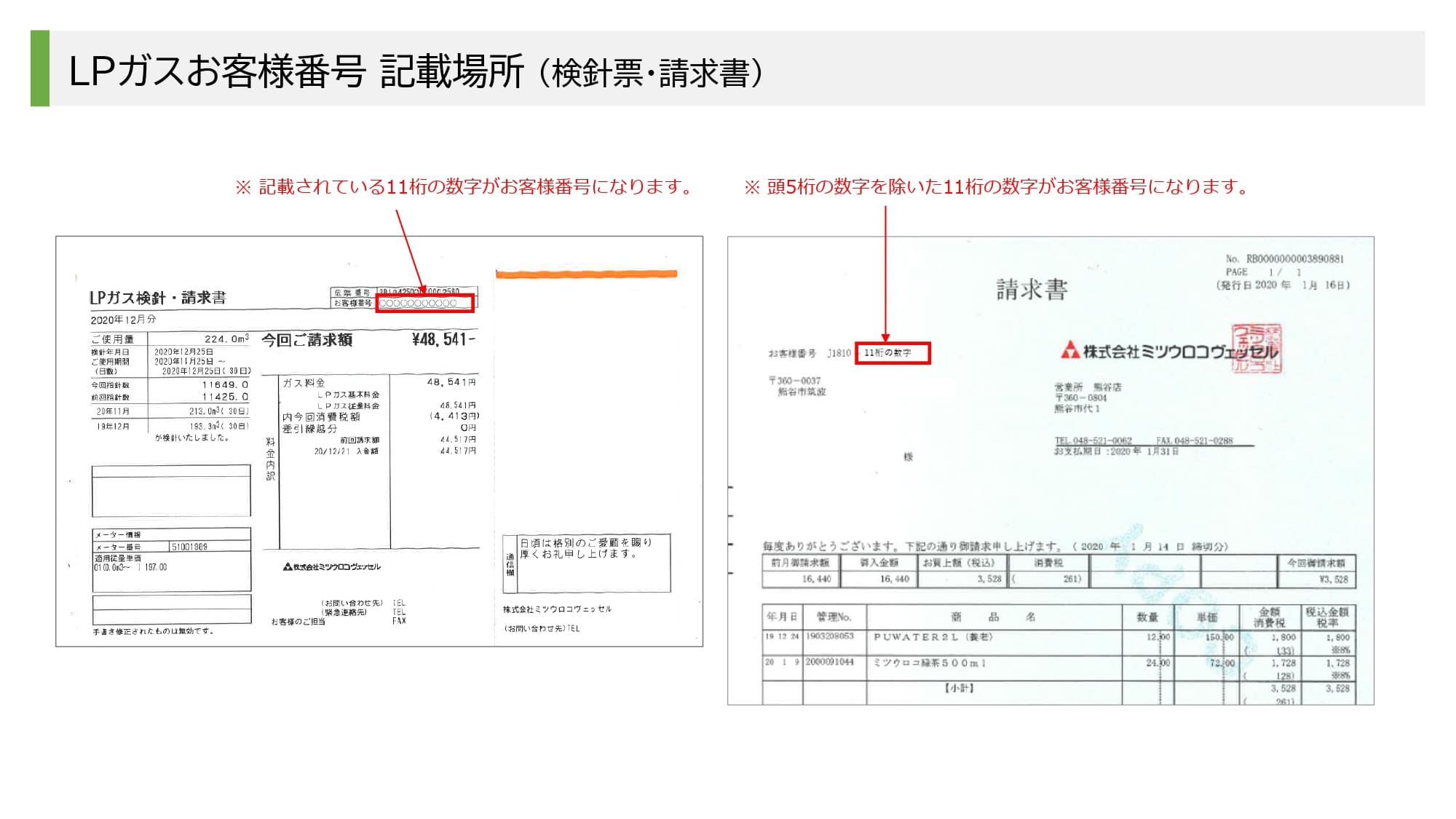Screen dimensions: 1456x819
Task: Click the usage value "224.0m3"
Action: pos(226,339)
